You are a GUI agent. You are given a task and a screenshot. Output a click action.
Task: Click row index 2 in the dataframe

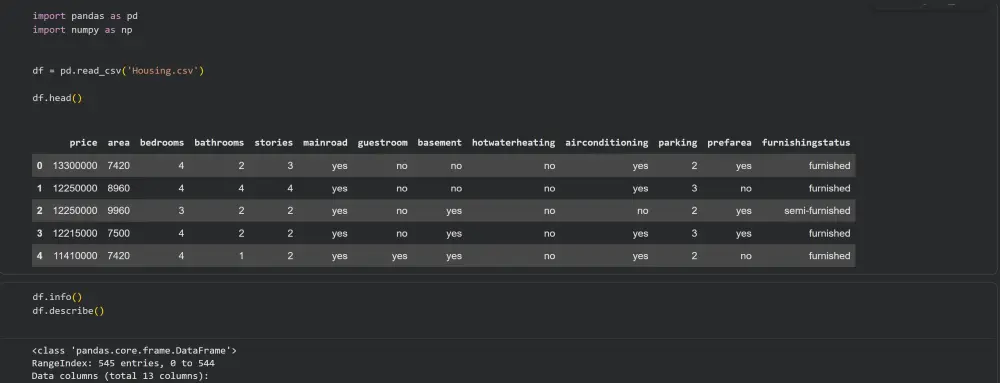point(40,210)
